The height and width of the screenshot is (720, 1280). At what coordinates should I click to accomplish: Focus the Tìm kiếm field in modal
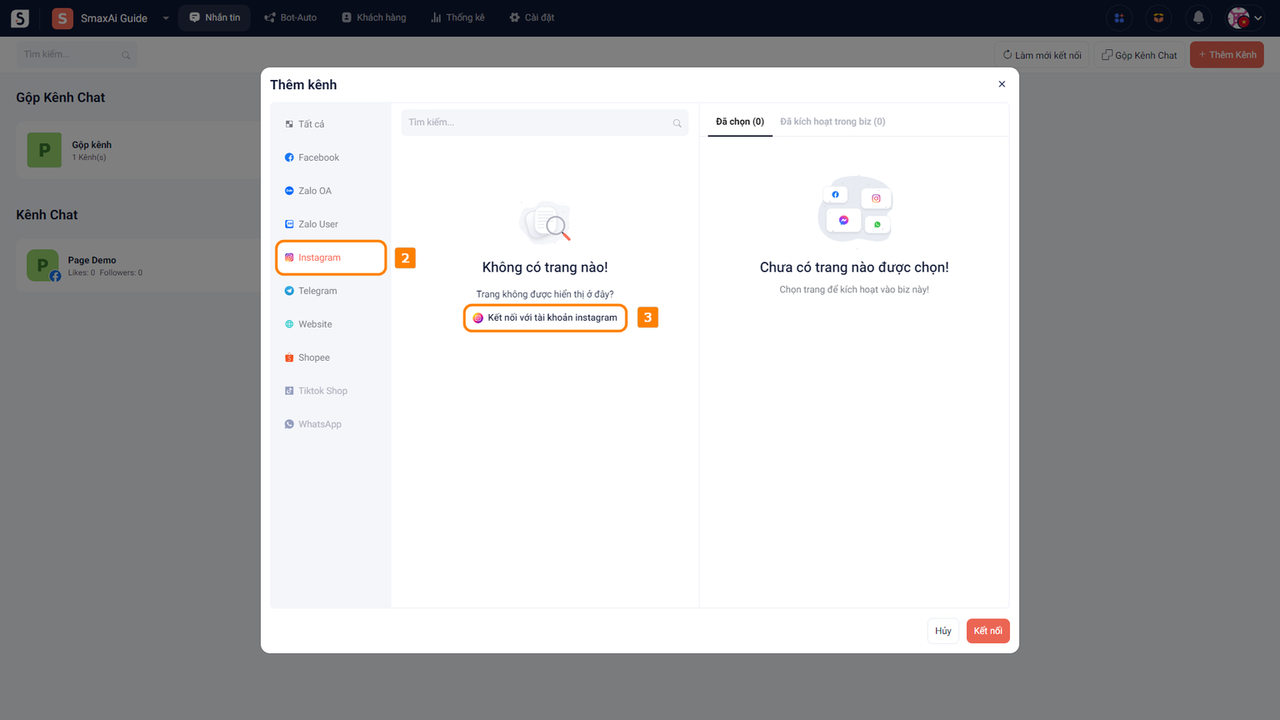coord(535,123)
